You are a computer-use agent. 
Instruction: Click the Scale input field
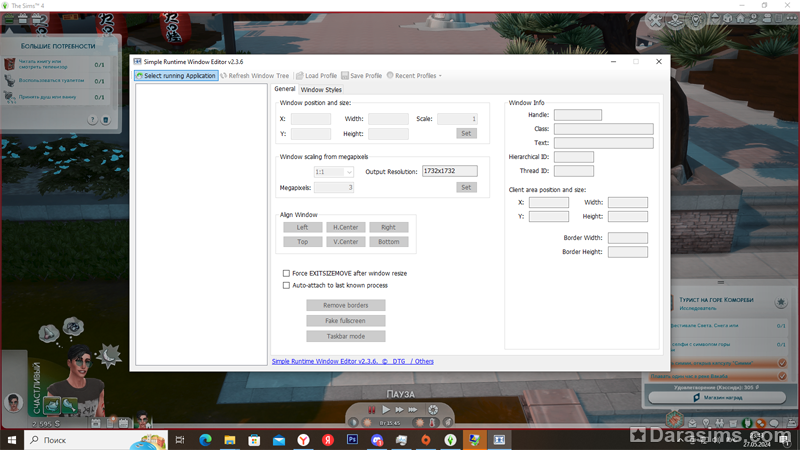click(x=457, y=119)
